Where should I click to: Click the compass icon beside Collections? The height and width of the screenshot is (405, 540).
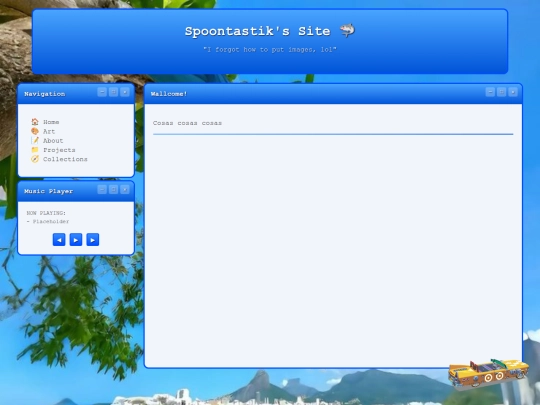click(x=35, y=159)
